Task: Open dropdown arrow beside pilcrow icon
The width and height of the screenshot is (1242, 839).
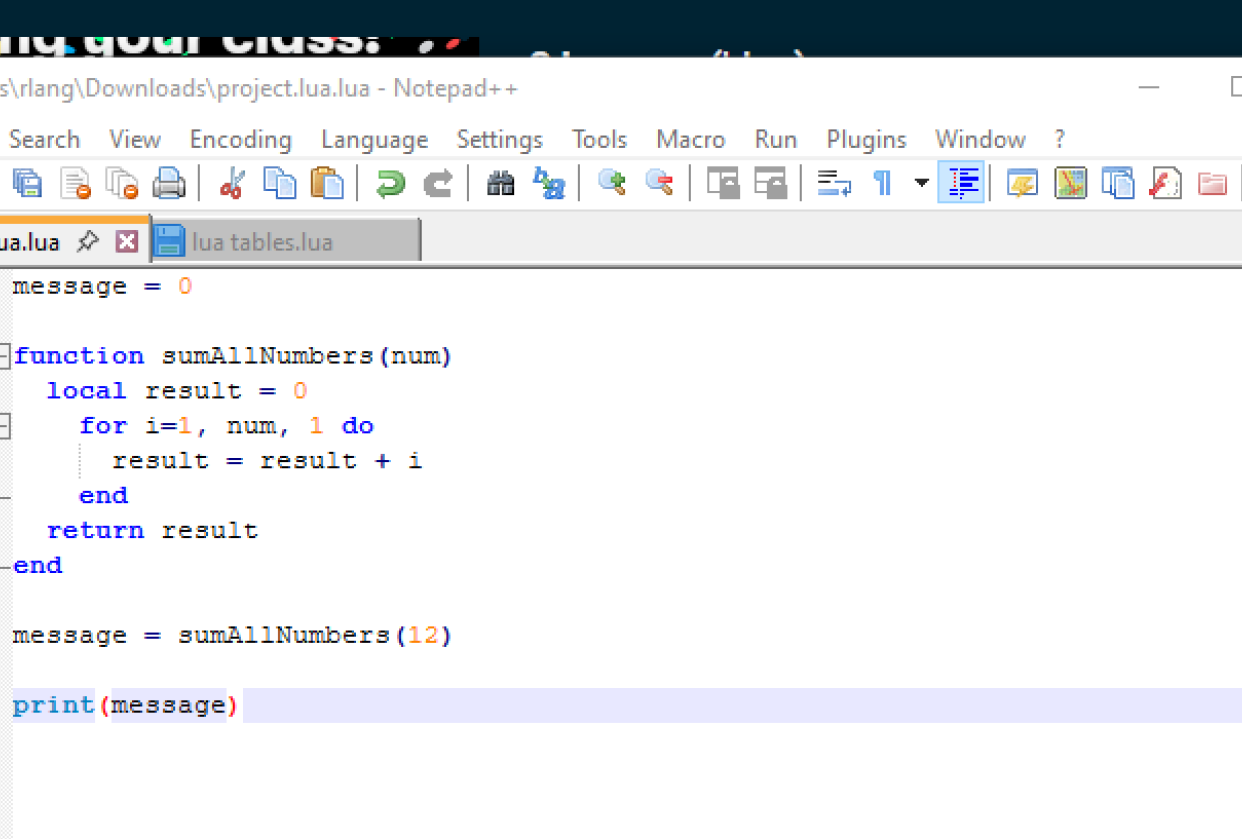Action: coord(921,183)
